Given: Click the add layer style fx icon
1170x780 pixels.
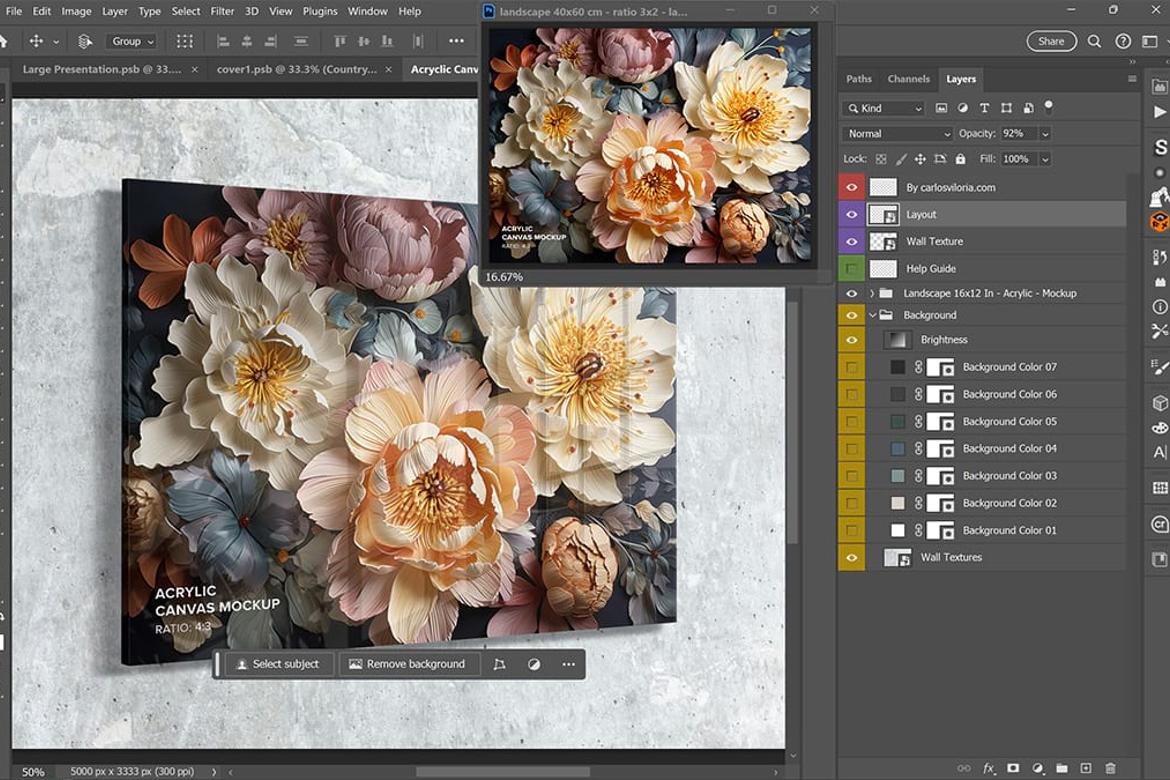Looking at the screenshot, I should point(989,768).
